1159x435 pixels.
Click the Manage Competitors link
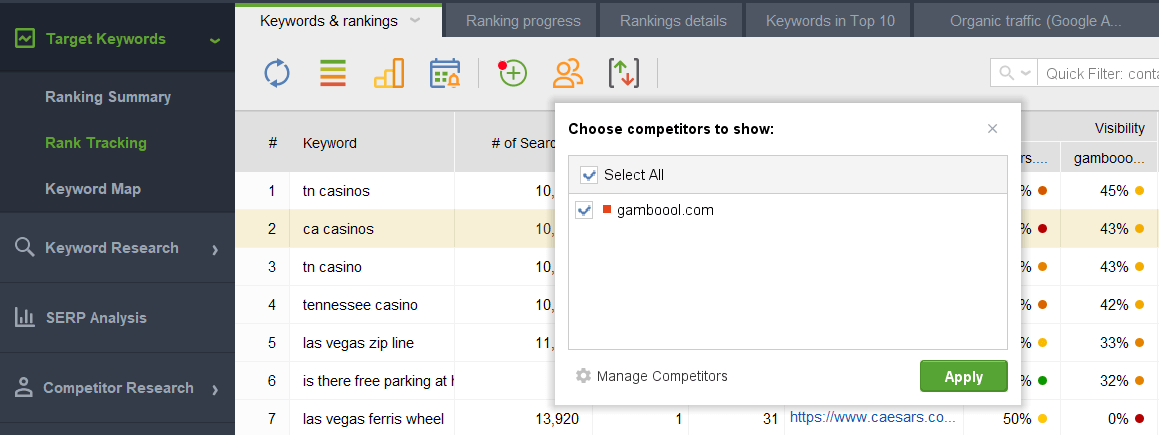point(662,376)
